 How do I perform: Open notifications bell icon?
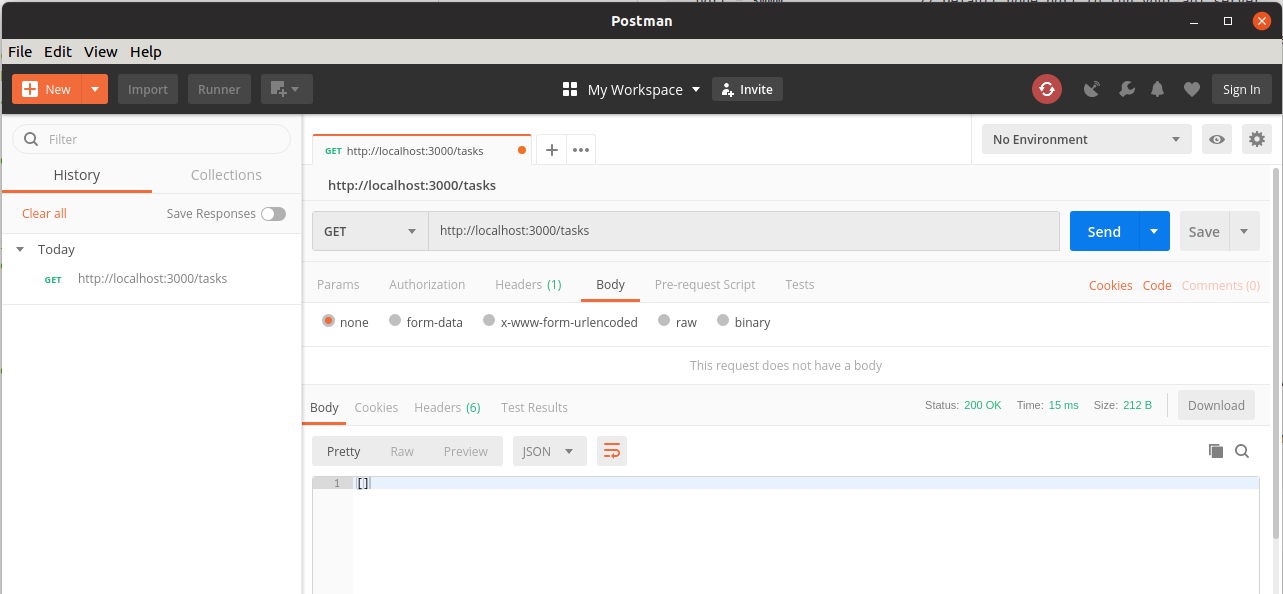pos(1158,89)
